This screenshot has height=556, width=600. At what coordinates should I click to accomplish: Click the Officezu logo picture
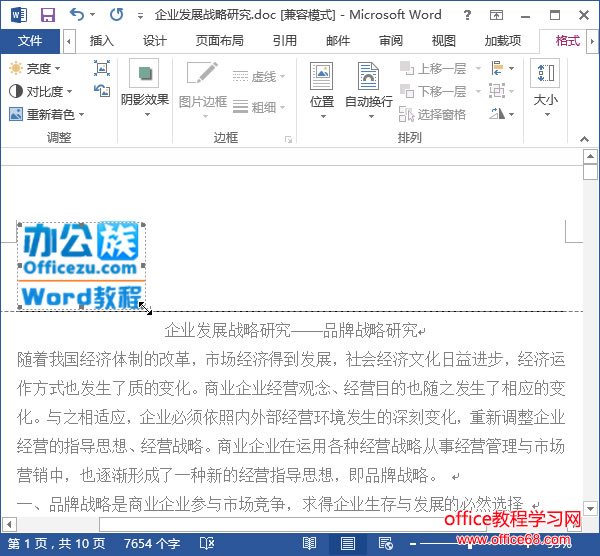click(81, 266)
